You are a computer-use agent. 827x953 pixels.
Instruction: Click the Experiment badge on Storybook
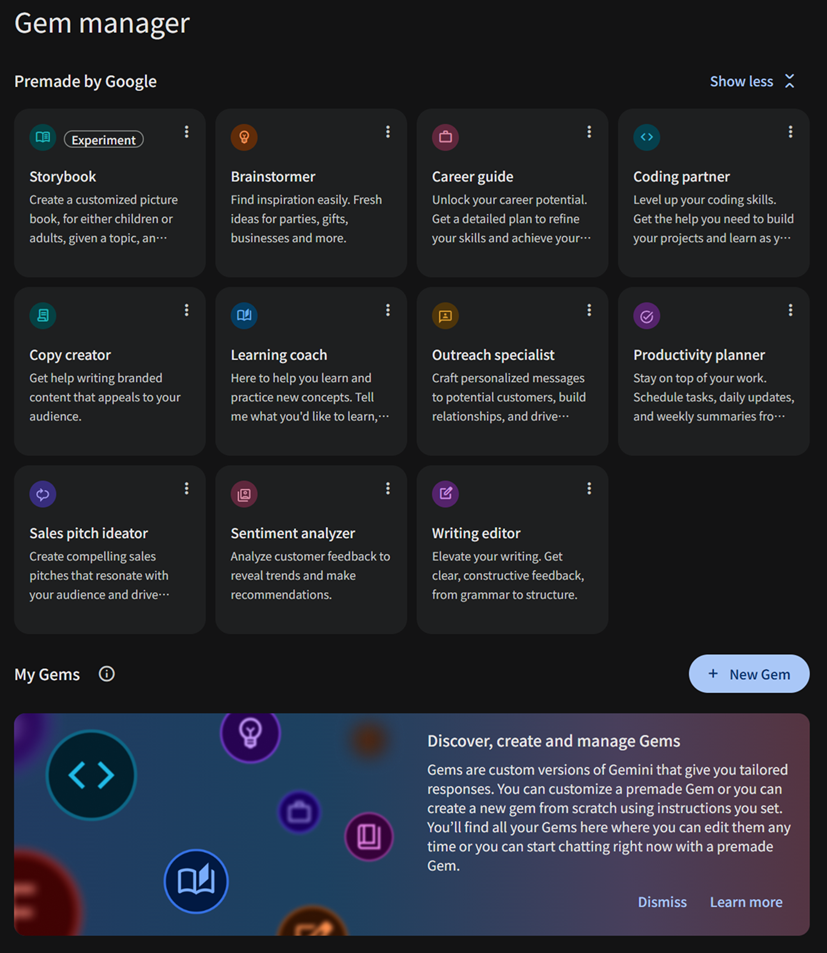point(104,140)
